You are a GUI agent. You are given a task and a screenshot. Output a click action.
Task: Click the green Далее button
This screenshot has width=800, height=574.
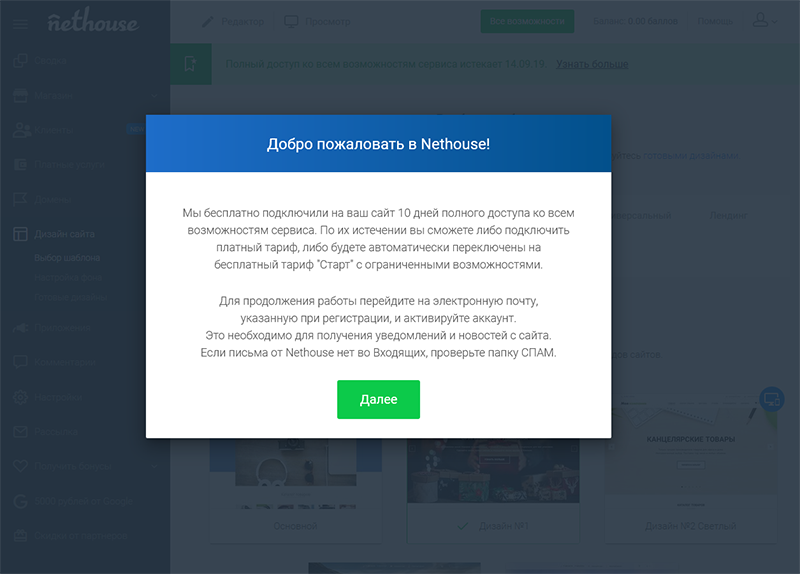(x=378, y=399)
